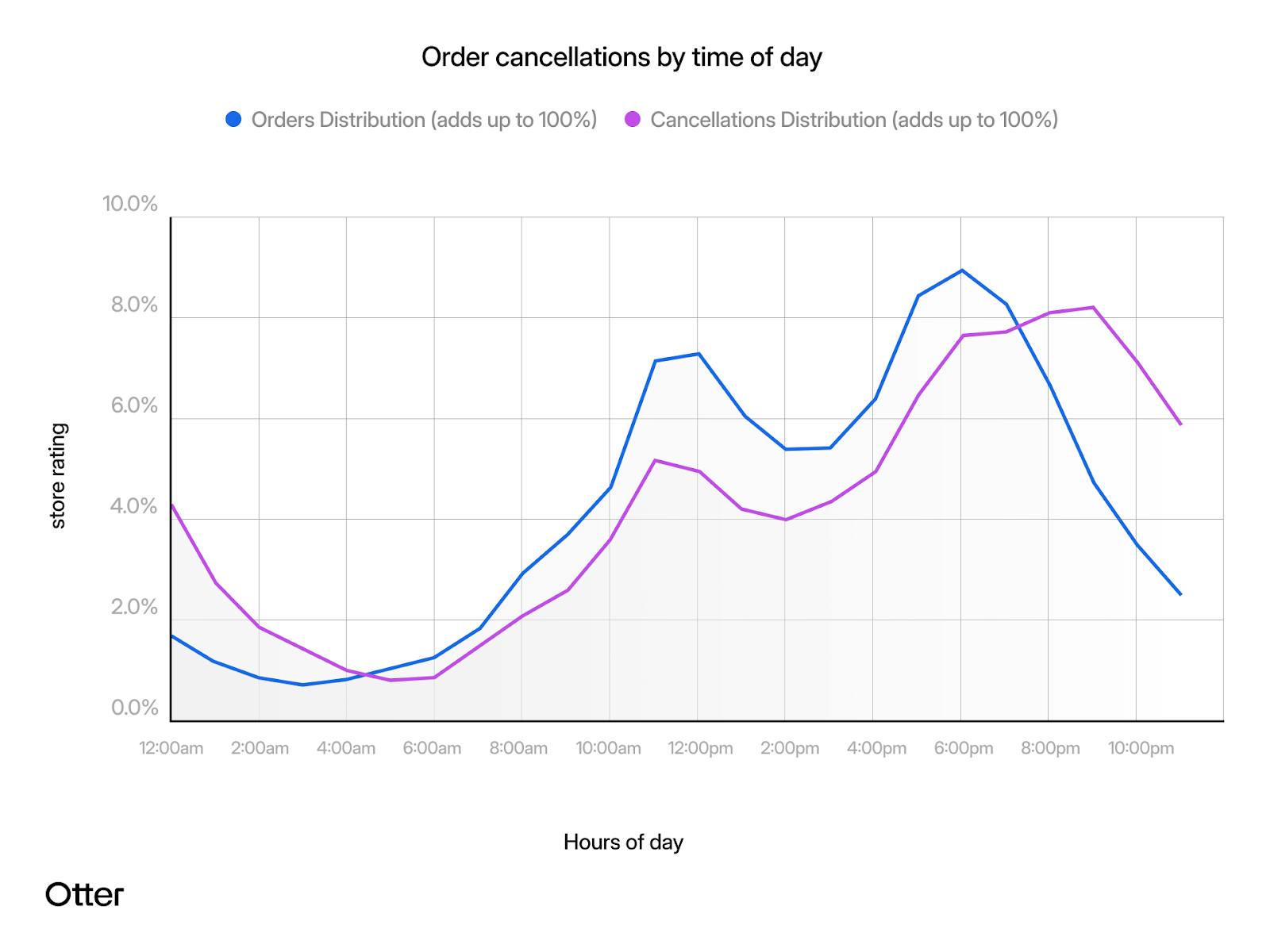The image size is (1270, 952).
Task: Click the store rating axis title
Action: pyautogui.click(x=58, y=476)
